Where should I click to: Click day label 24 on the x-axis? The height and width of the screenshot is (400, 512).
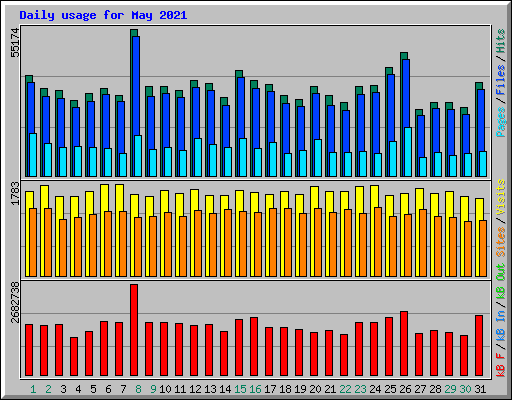pyautogui.click(x=375, y=389)
